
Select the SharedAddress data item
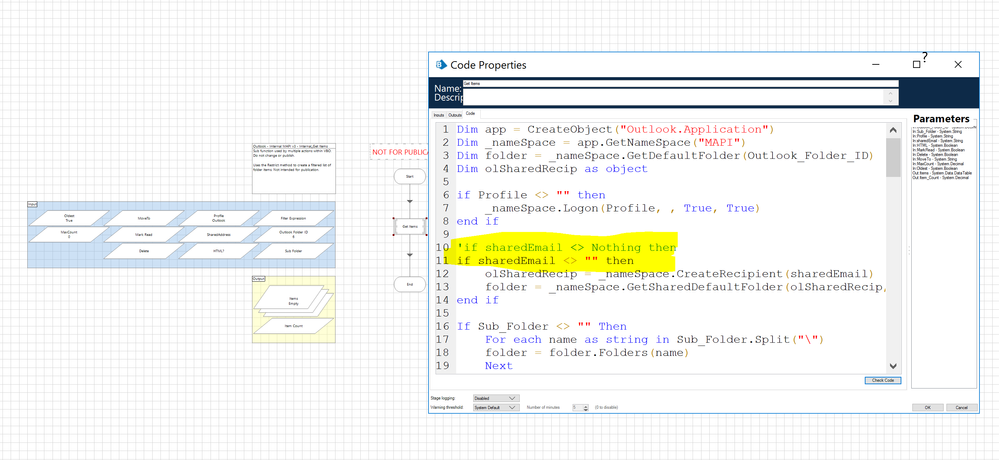219,234
